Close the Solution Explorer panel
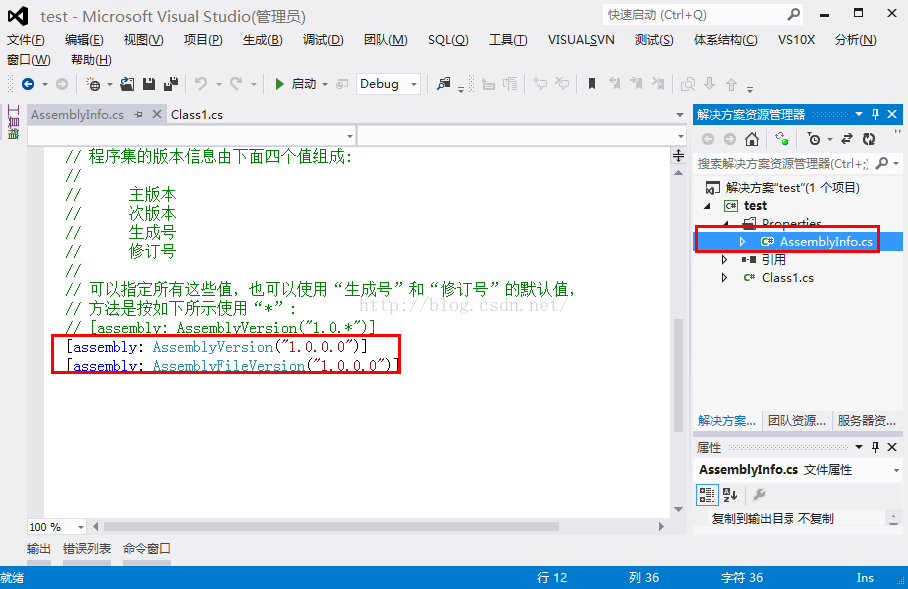 892,114
